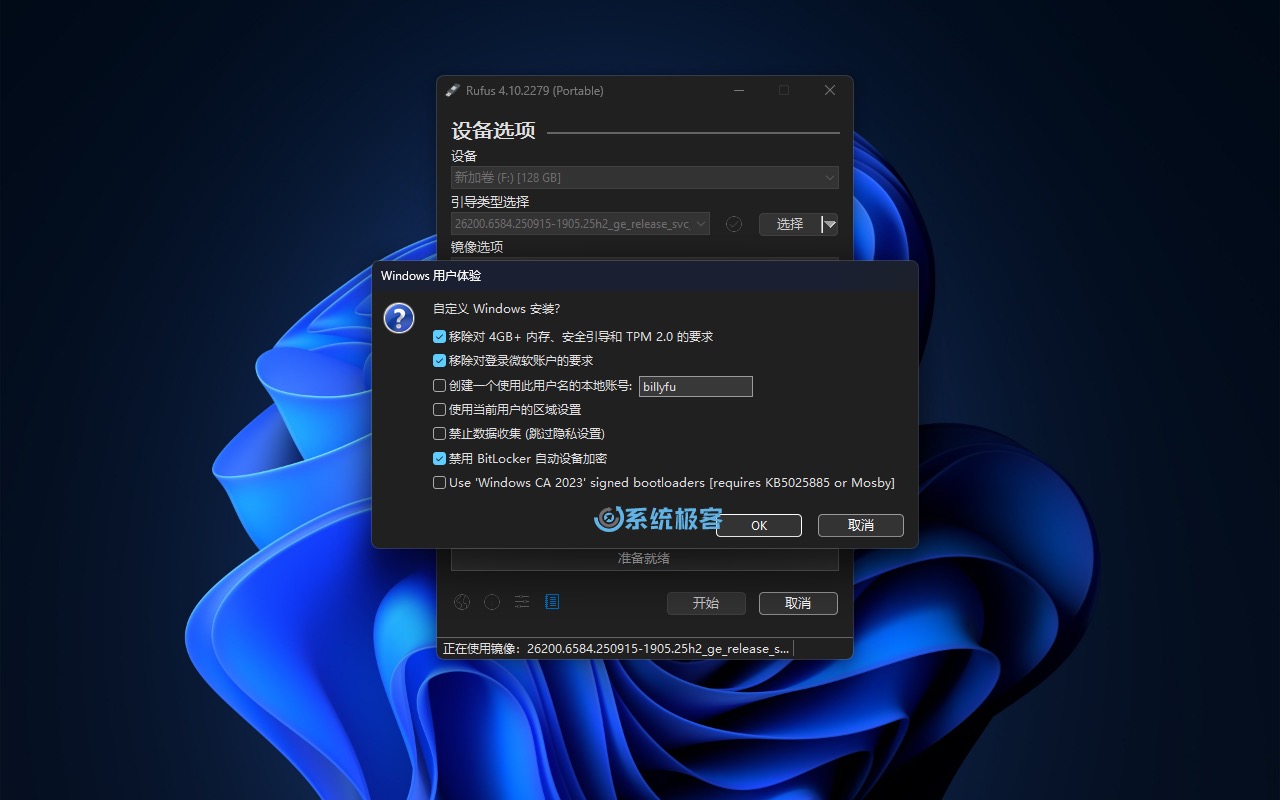
Task: Click the circular info icon in Rufus
Action: click(492, 602)
